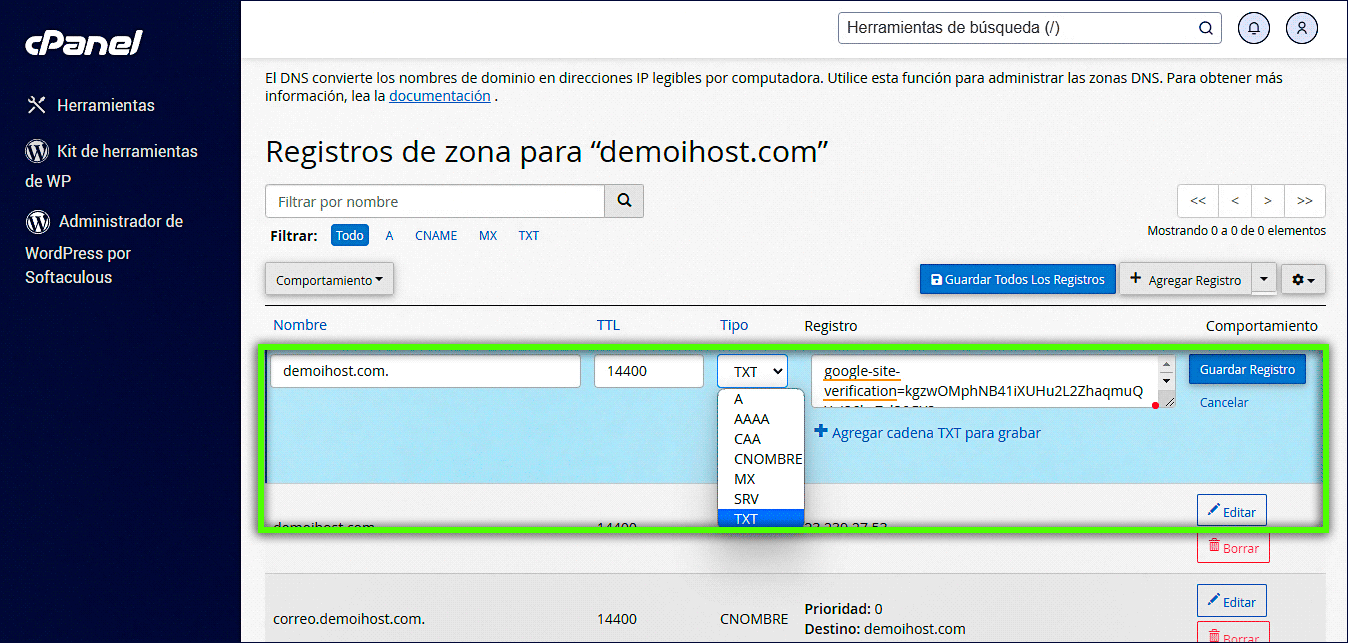Filter records by CNAME type
The height and width of the screenshot is (643, 1348).
436,236
